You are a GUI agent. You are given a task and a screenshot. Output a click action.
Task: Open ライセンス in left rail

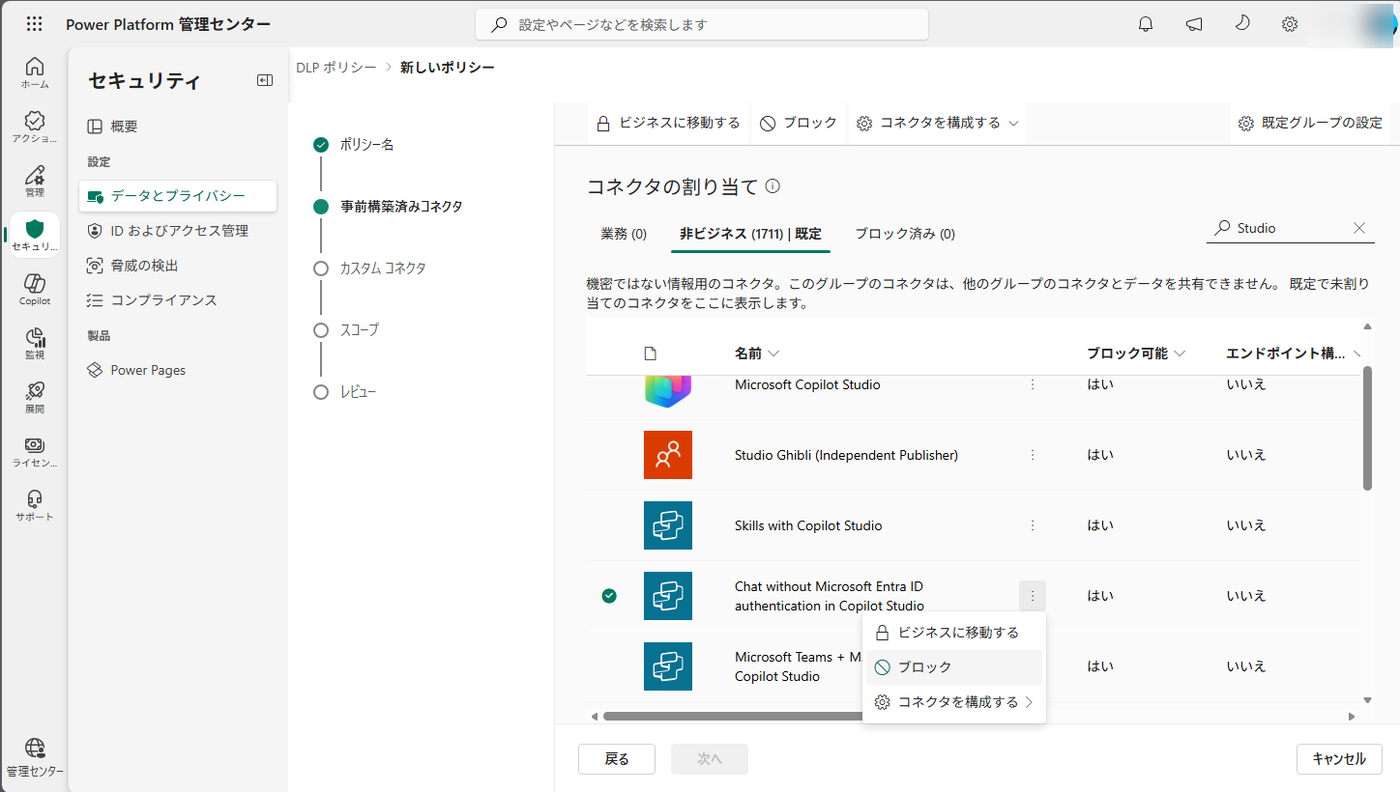coord(34,451)
